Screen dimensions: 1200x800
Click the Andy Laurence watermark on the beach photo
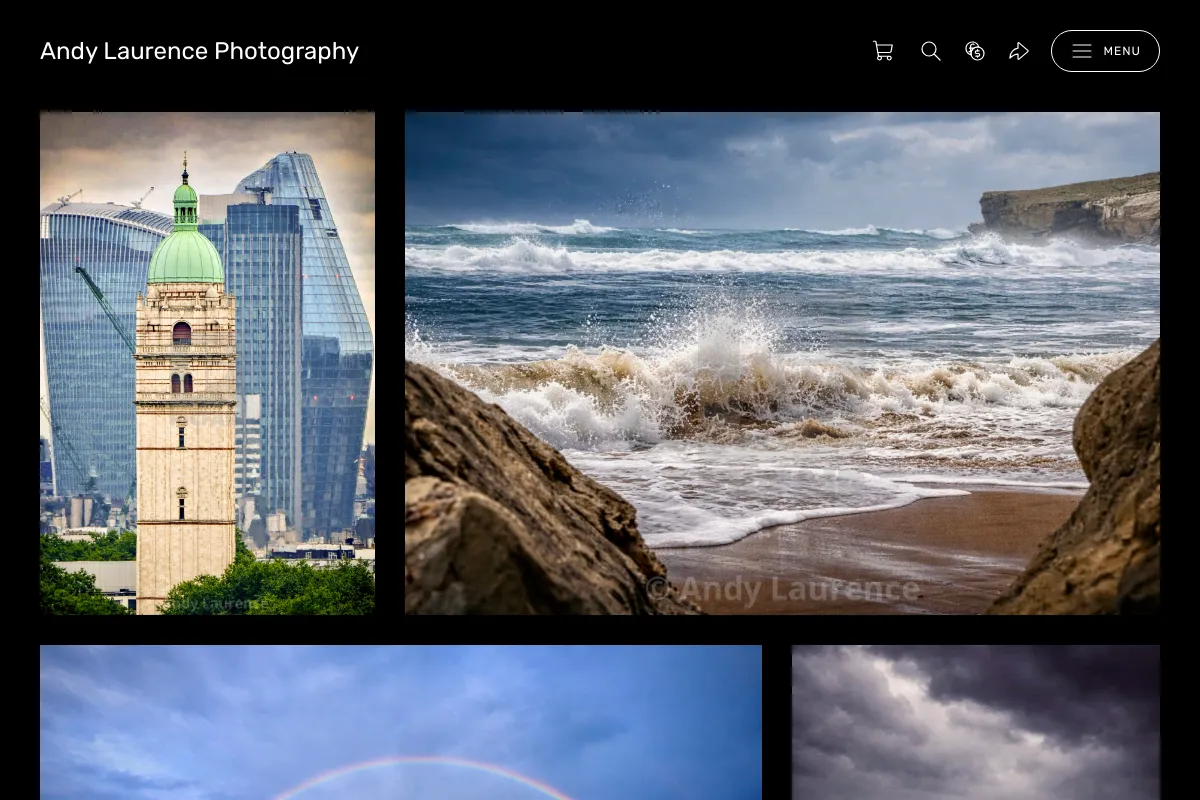tap(782, 590)
